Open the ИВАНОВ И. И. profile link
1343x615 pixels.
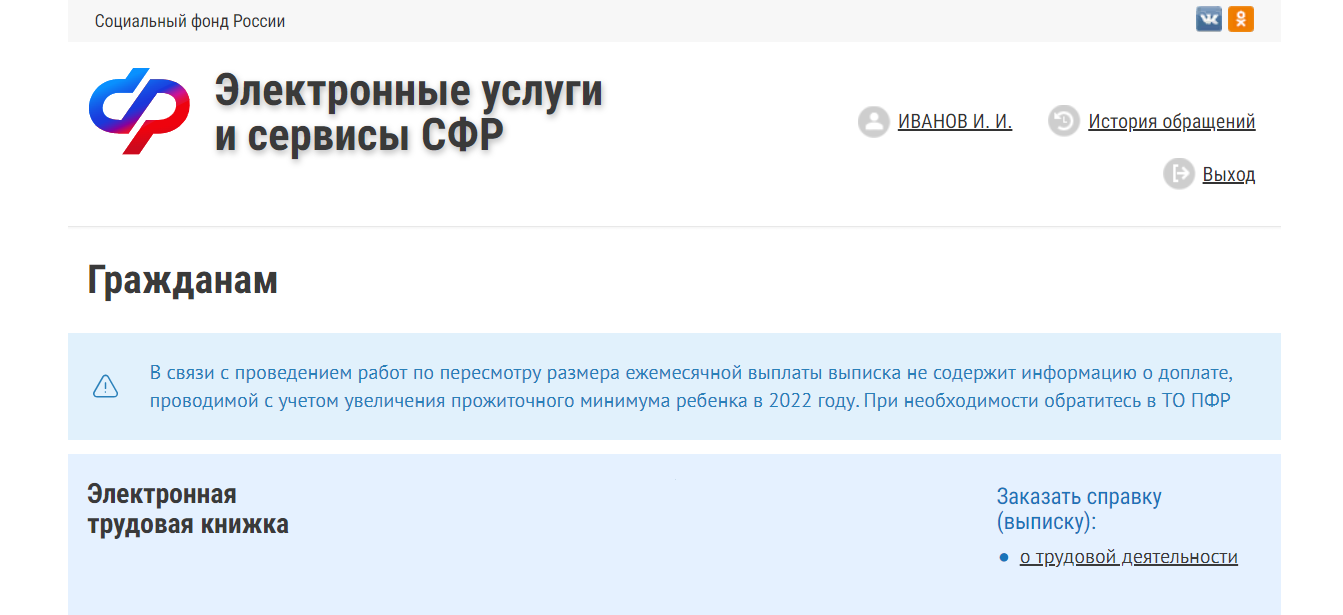coord(954,122)
